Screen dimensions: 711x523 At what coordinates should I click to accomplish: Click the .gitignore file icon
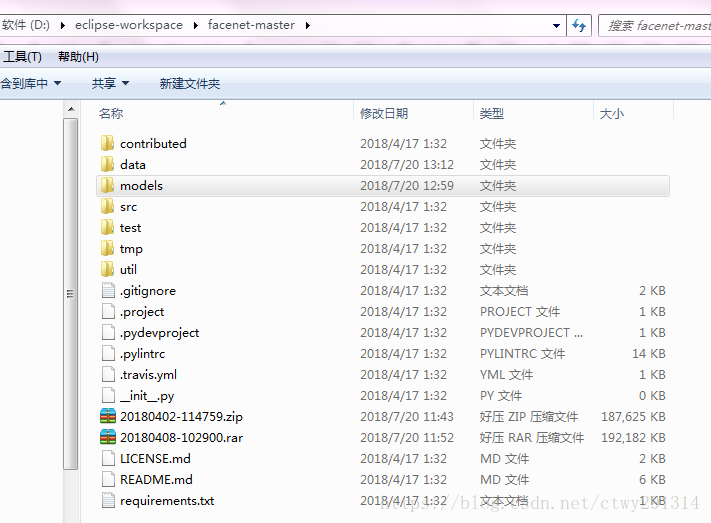[108, 290]
